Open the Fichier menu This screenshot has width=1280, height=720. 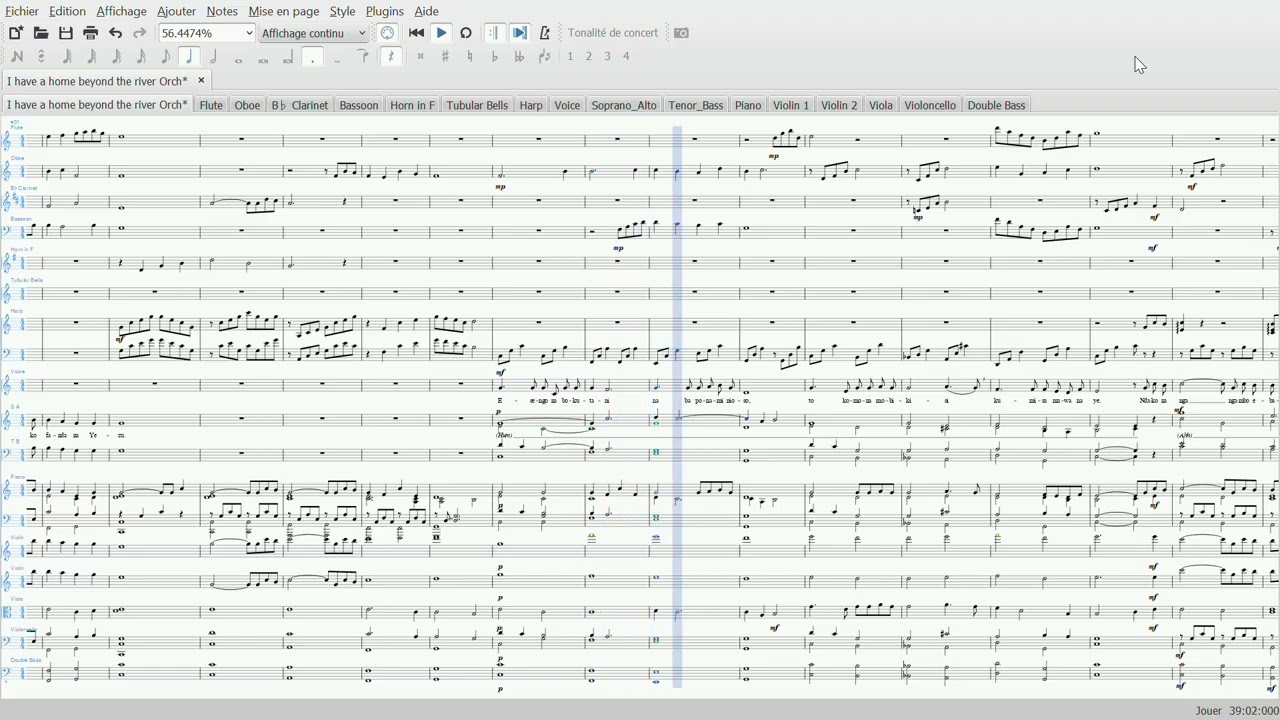coord(22,11)
